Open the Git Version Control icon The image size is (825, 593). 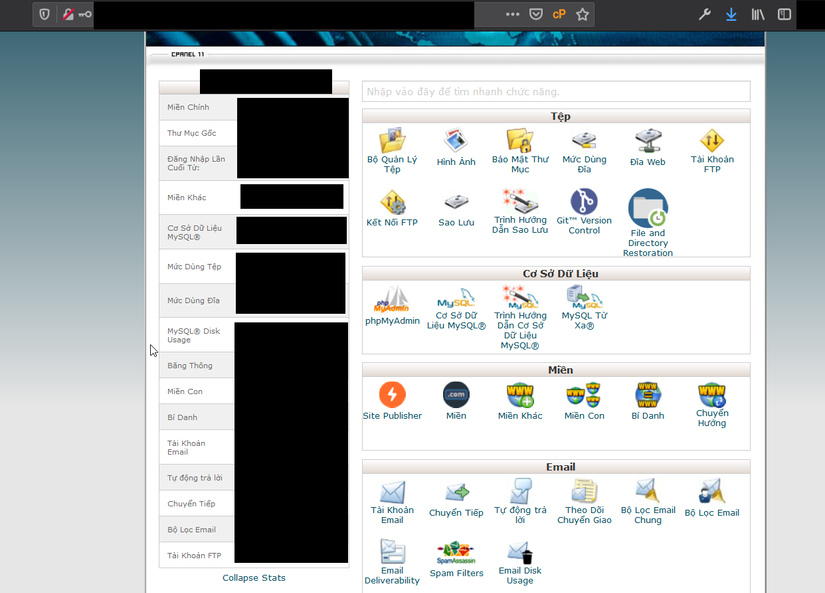(x=584, y=202)
